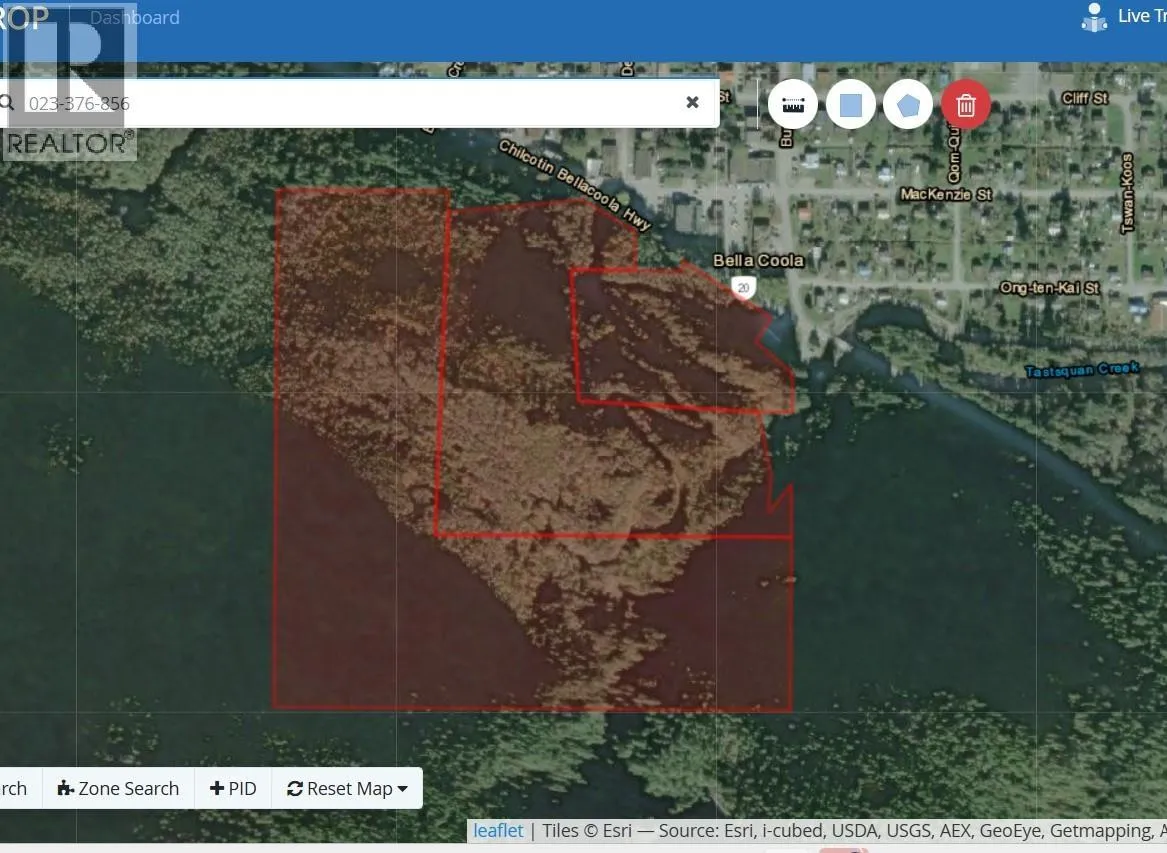Click the Live Training reader icon
This screenshot has height=853, width=1167.
(1095, 17)
